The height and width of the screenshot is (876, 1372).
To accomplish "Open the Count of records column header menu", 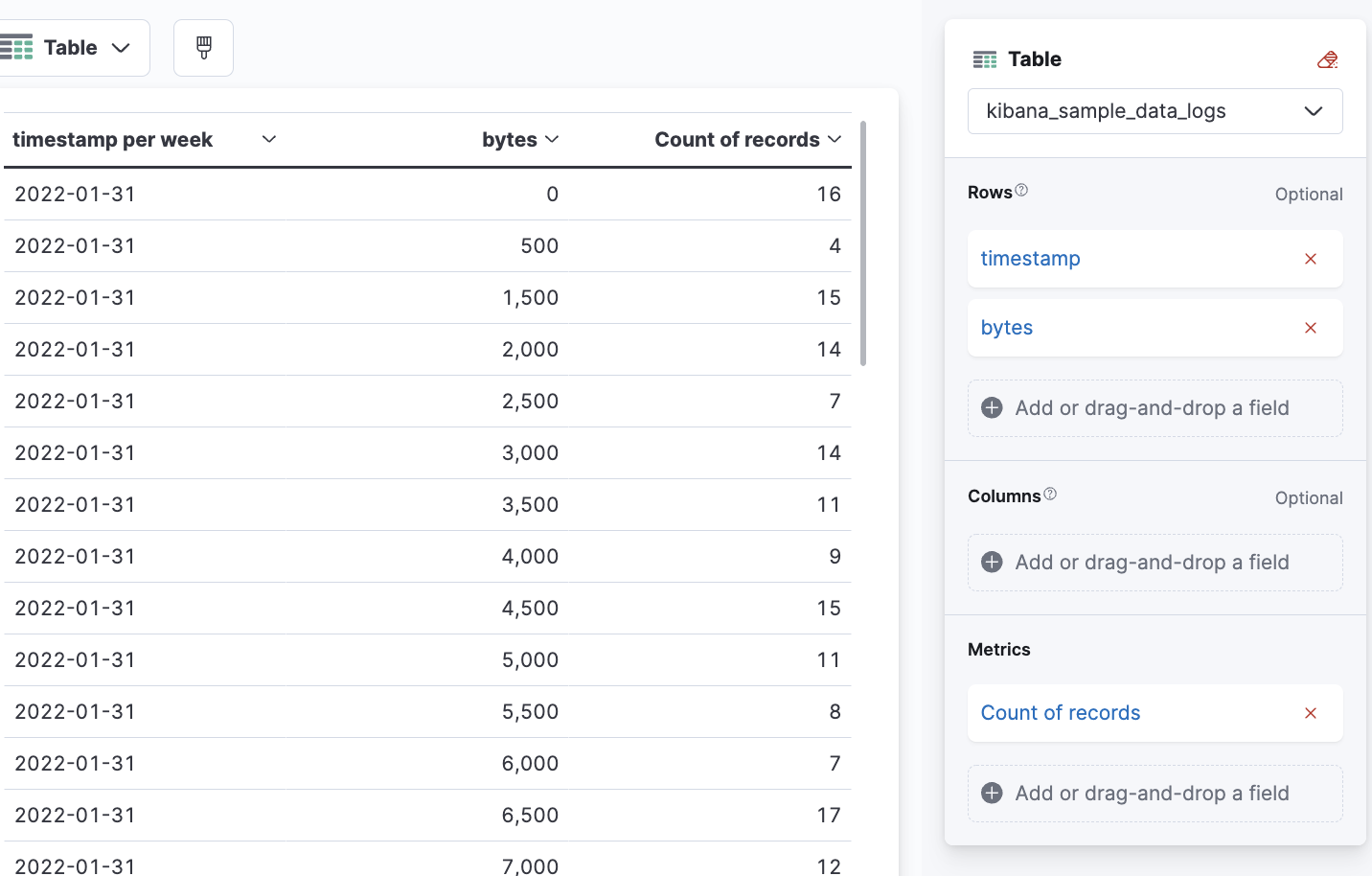I will pyautogui.click(x=835, y=139).
